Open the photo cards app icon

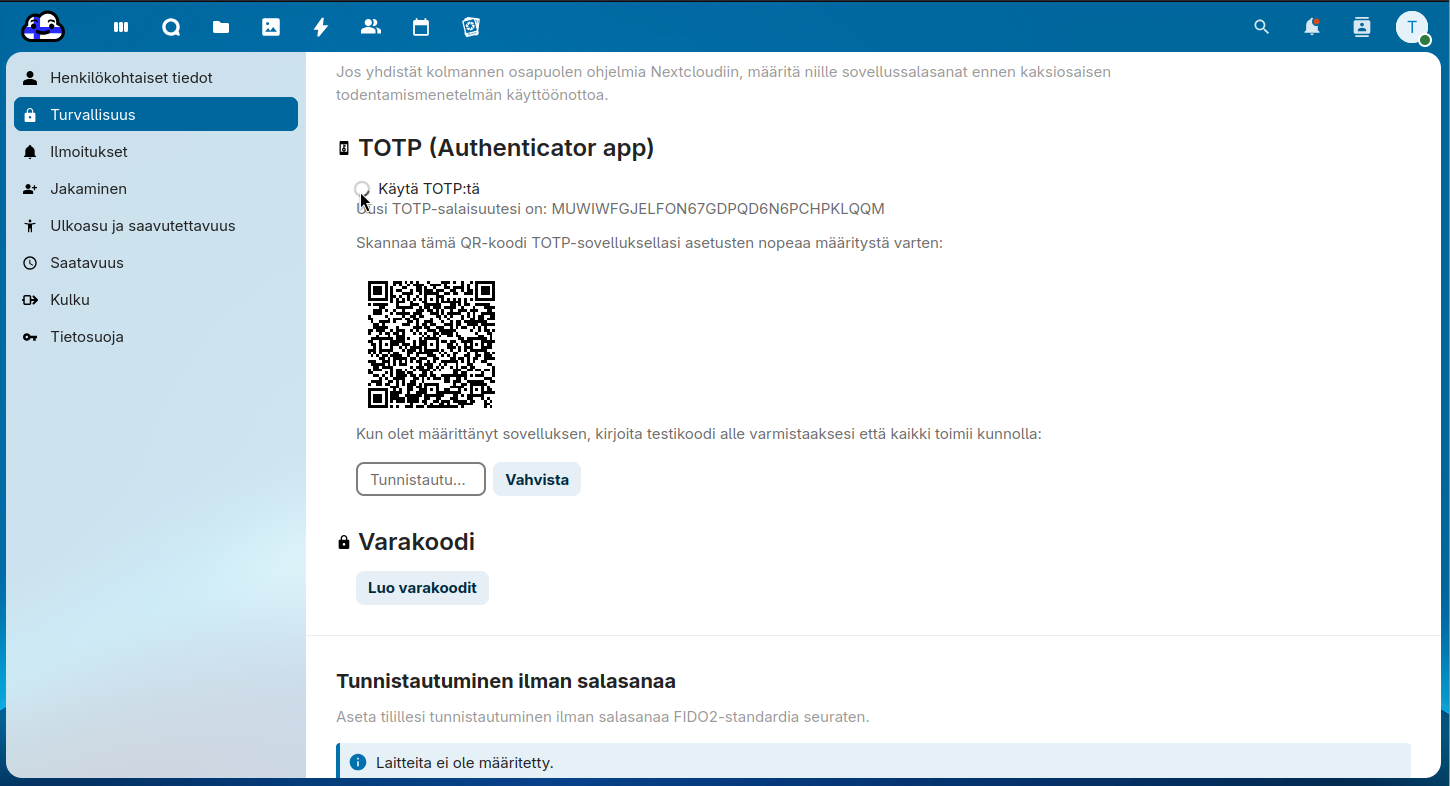click(471, 27)
